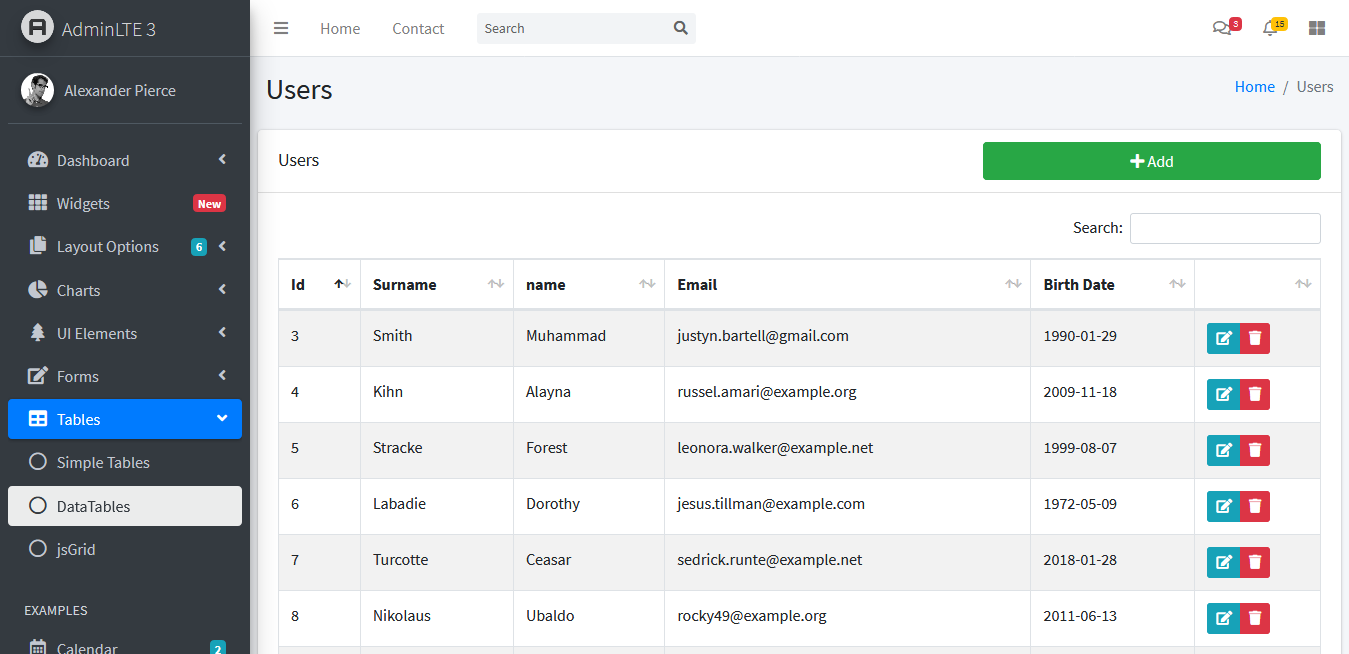Click the hamburger sidebar toggle icon

(x=281, y=28)
